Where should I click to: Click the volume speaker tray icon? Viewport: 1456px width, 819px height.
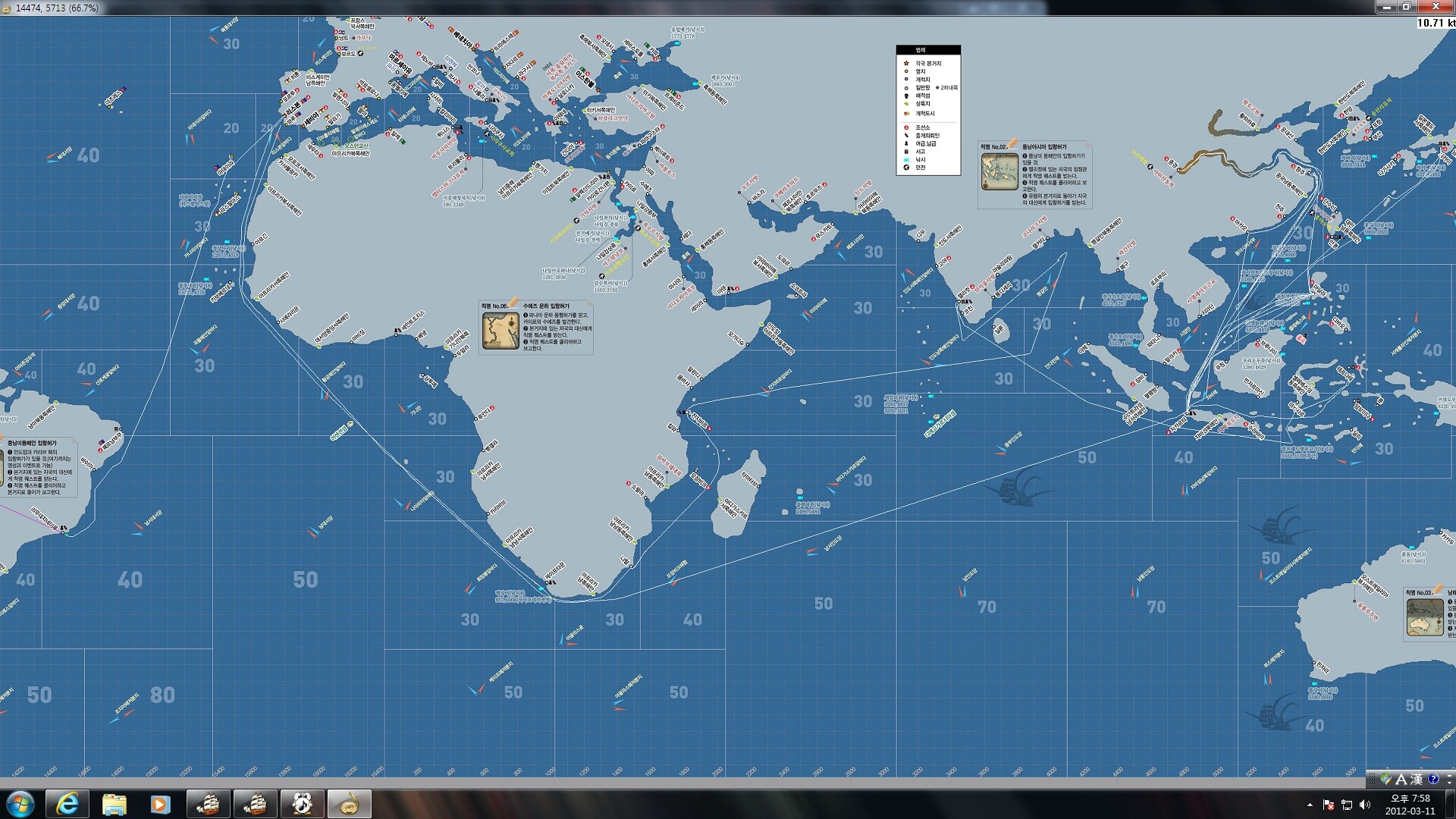[x=1365, y=805]
